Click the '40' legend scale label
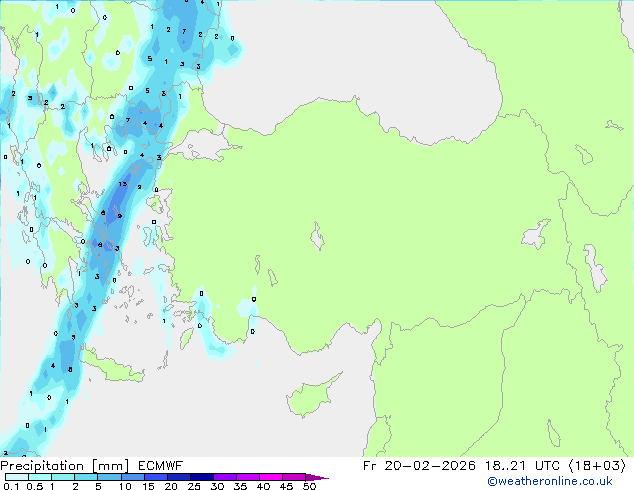Screen dimensions: 634x490 click(x=263, y=486)
